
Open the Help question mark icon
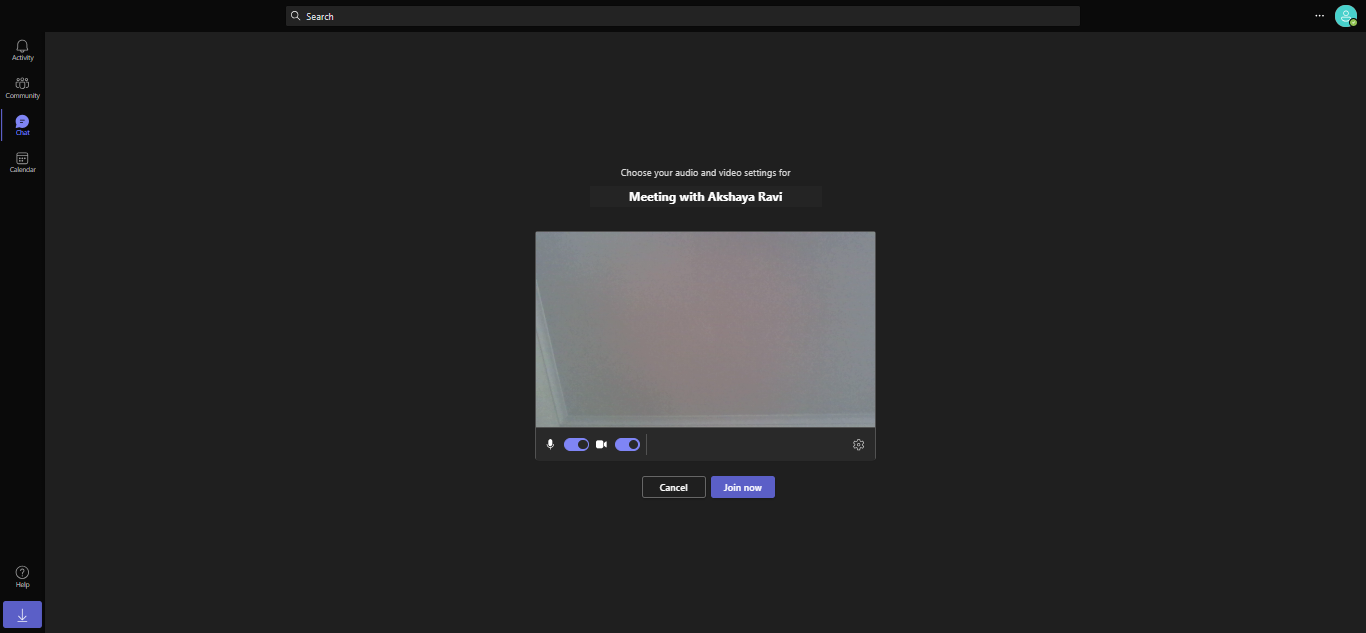(22, 572)
